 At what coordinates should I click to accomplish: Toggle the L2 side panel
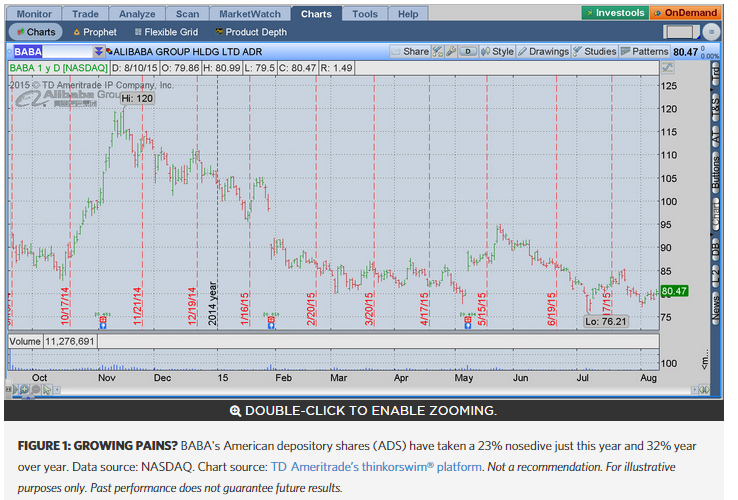[x=715, y=276]
